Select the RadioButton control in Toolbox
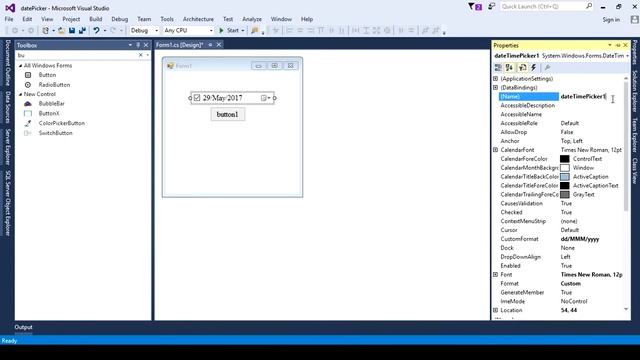640x360 pixels. 54,85
